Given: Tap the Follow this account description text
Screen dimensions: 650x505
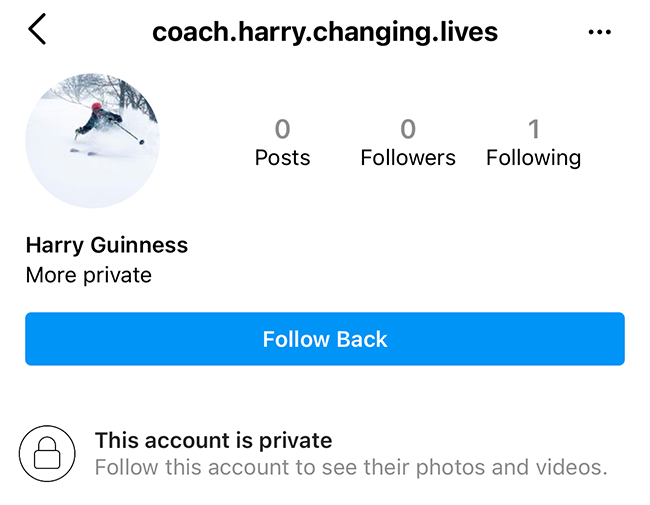Looking at the screenshot, I should click(x=350, y=467).
